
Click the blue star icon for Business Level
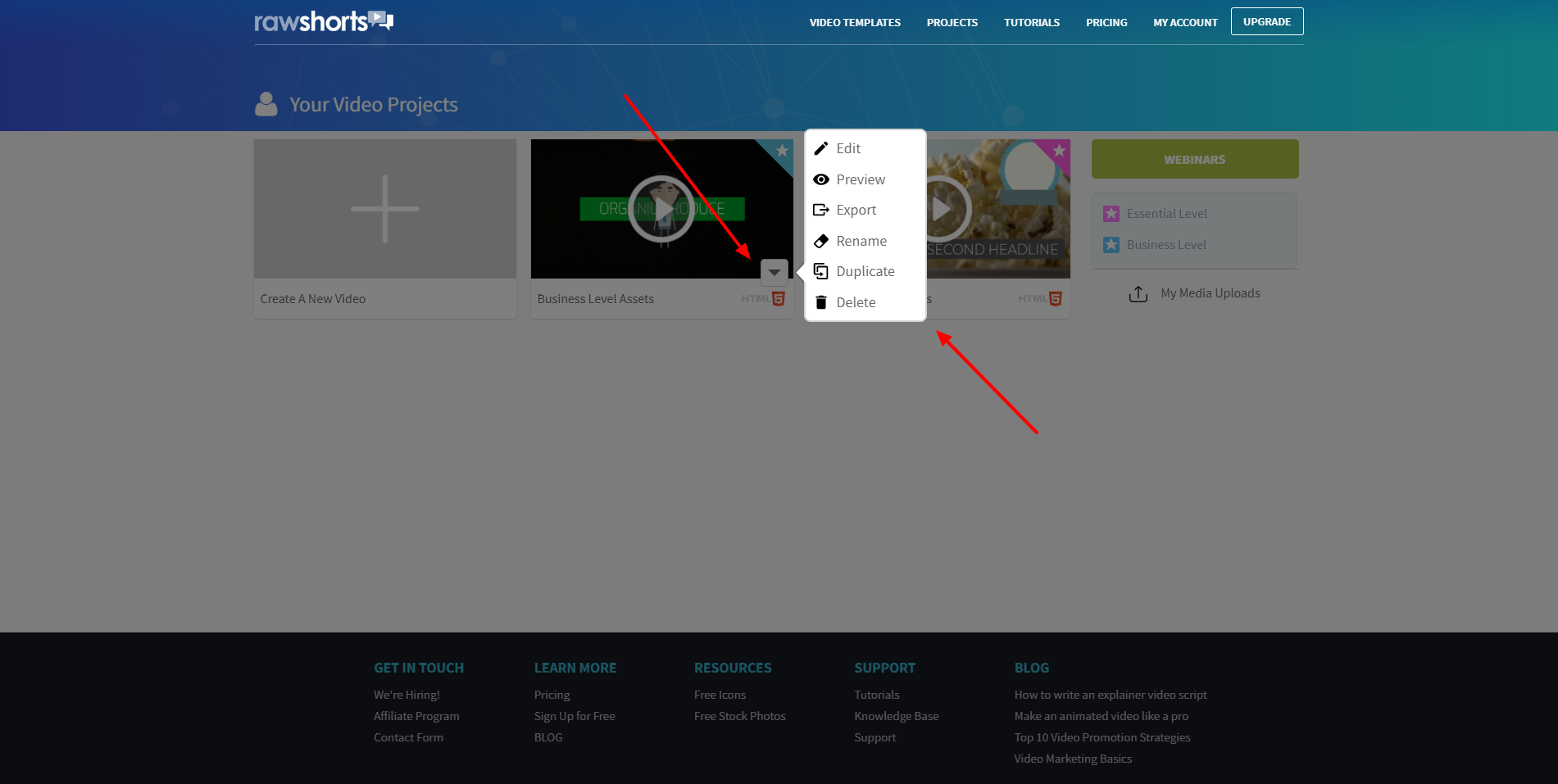1111,245
